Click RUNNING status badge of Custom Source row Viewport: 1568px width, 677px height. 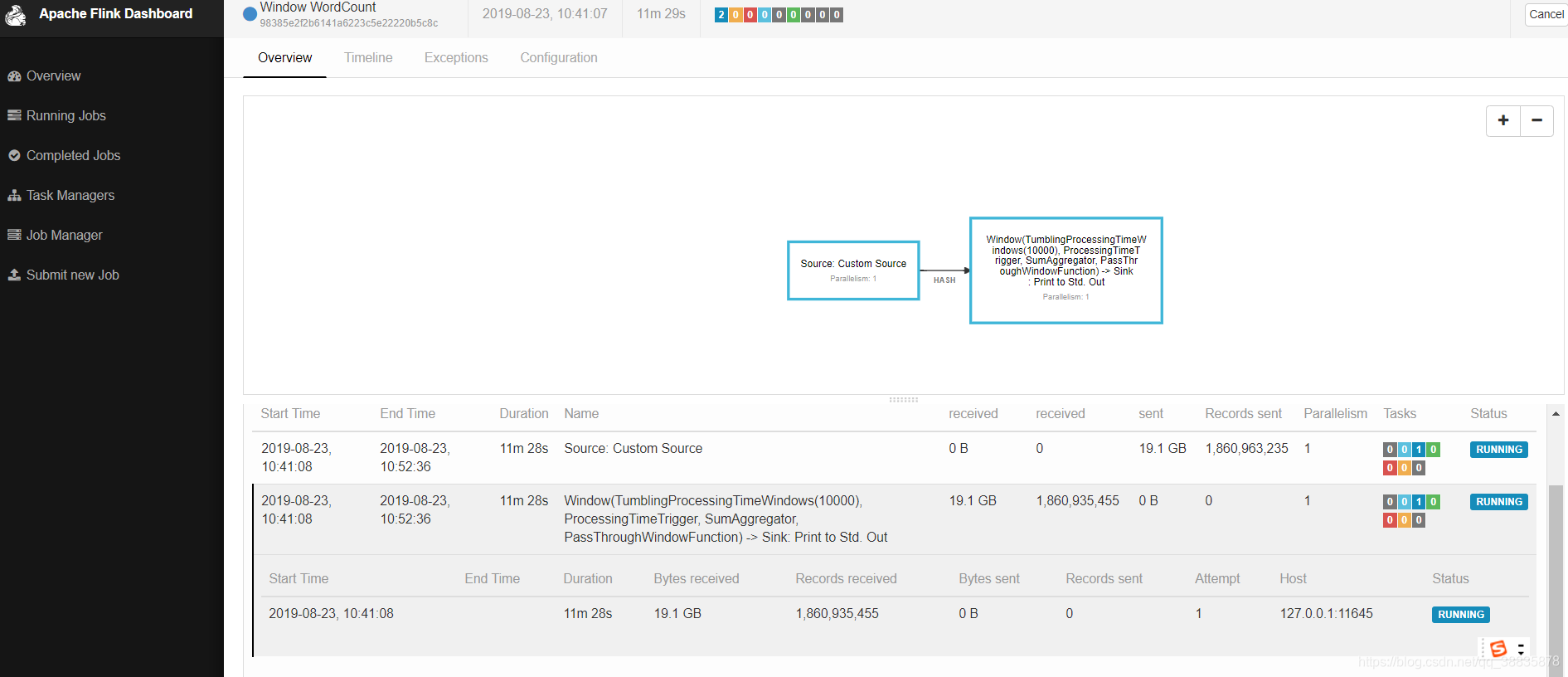pos(1499,450)
